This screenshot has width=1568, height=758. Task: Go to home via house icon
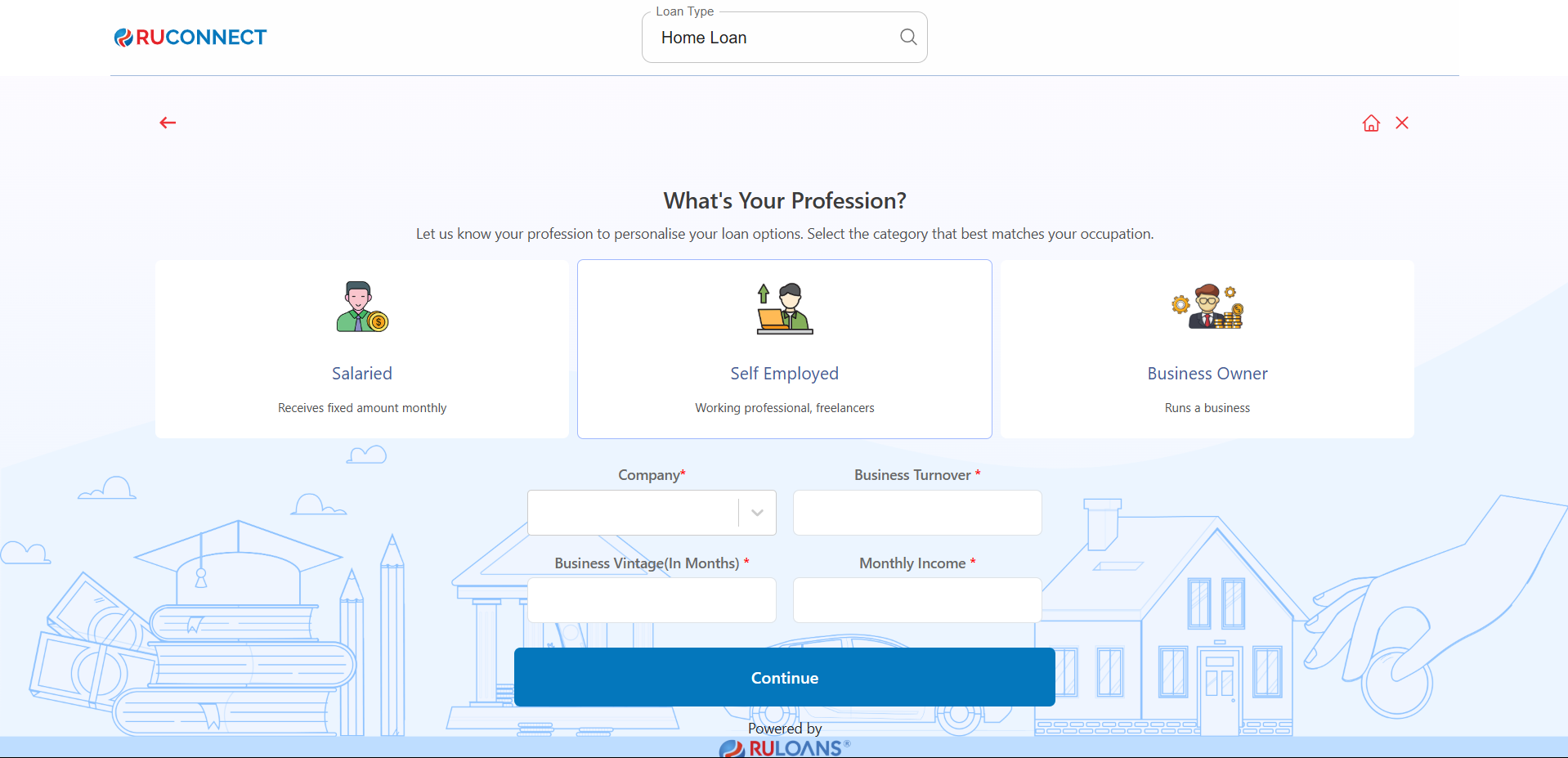(x=1371, y=123)
